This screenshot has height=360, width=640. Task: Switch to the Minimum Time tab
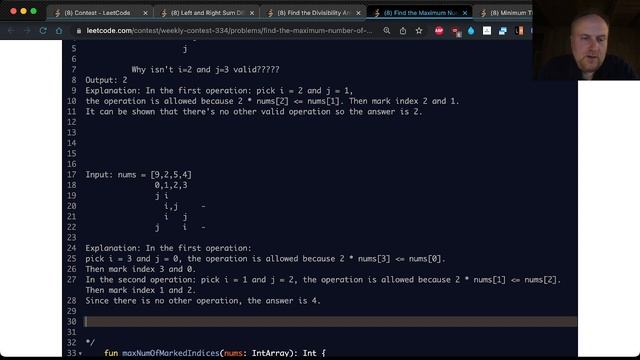[506, 13]
